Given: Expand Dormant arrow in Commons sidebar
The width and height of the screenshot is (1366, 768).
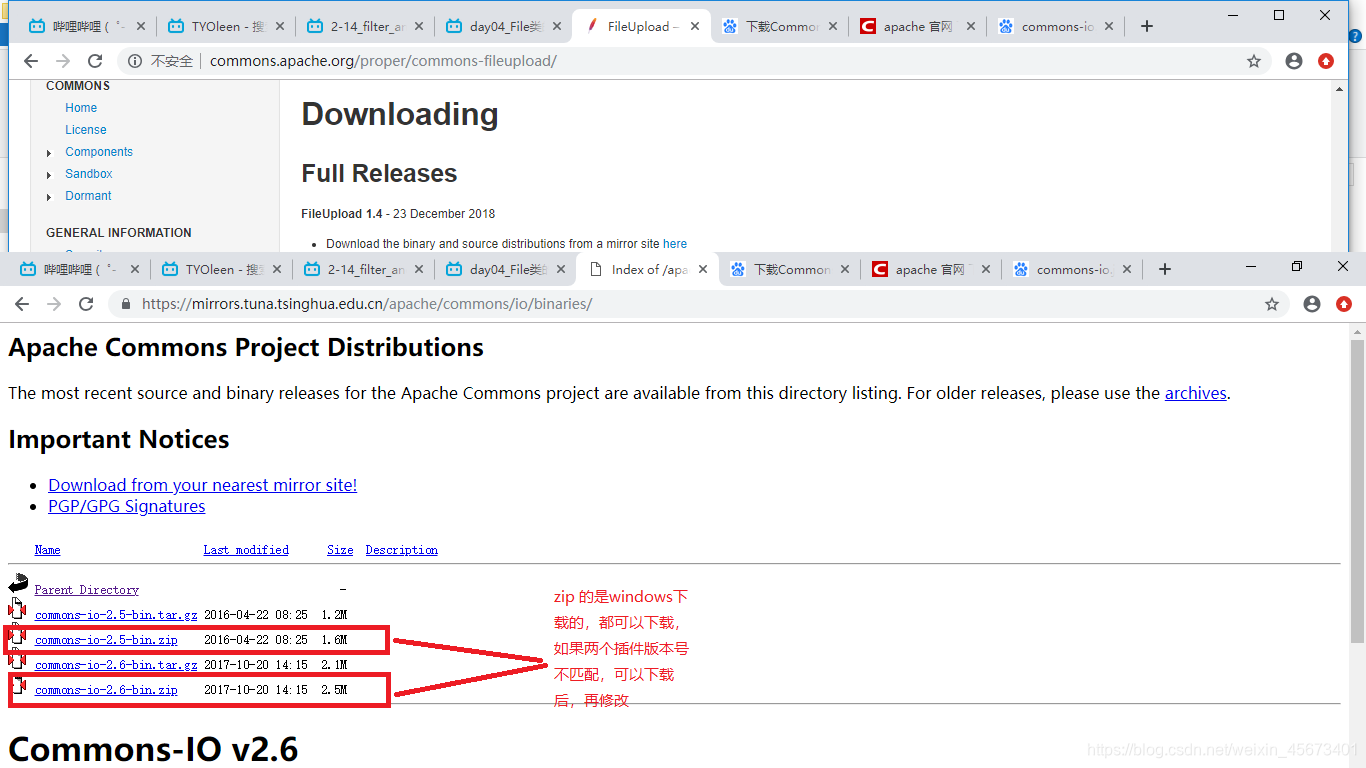Looking at the screenshot, I should tap(49, 197).
